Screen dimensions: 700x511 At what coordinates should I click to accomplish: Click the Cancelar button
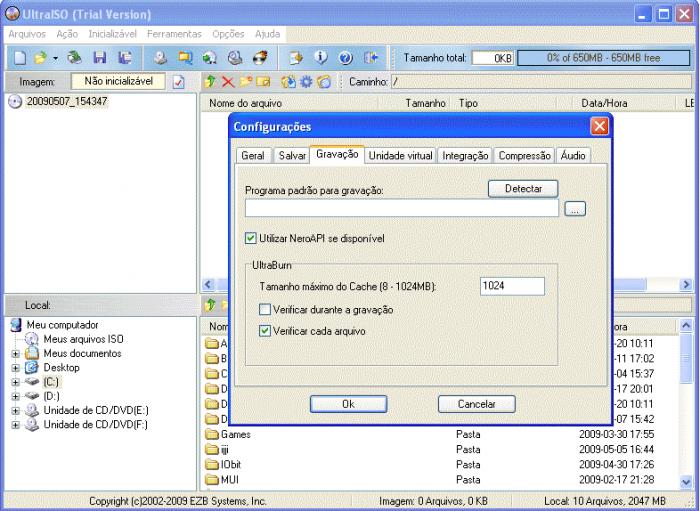coord(476,404)
